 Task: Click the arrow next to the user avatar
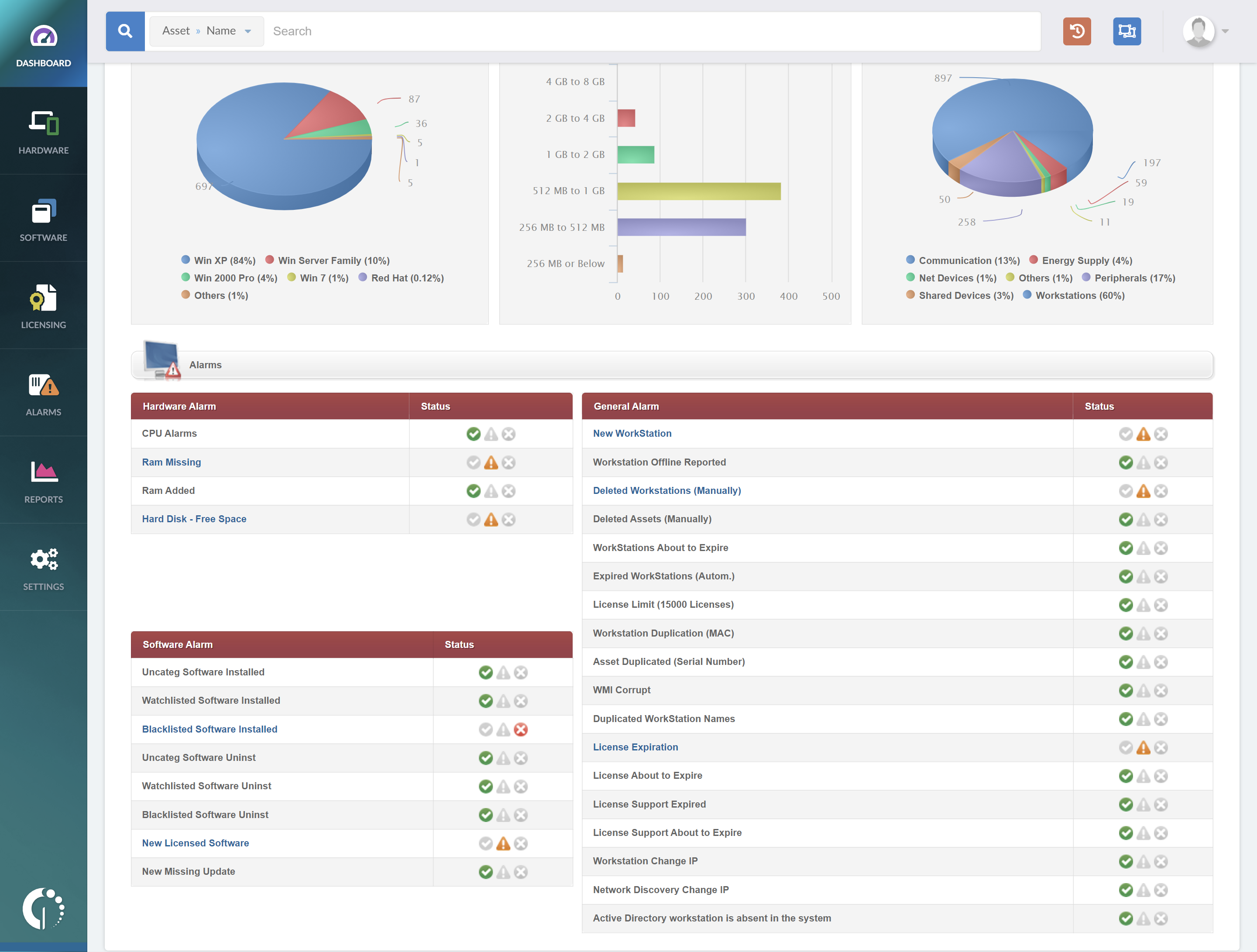pyautogui.click(x=1225, y=31)
